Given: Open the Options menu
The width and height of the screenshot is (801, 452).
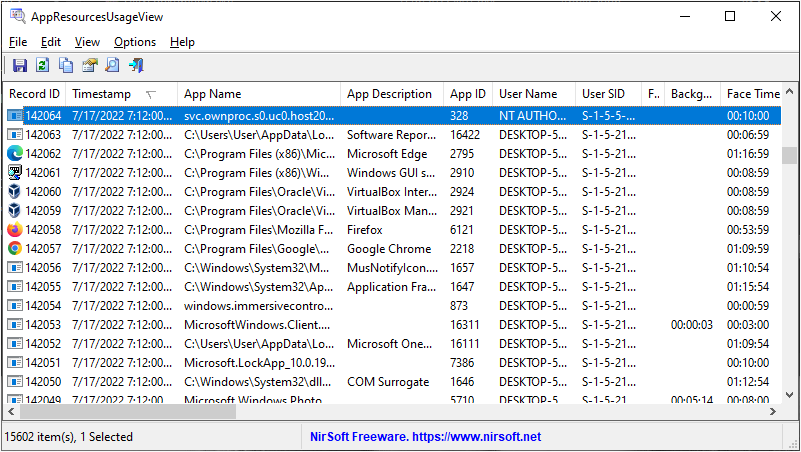Looking at the screenshot, I should point(135,42).
